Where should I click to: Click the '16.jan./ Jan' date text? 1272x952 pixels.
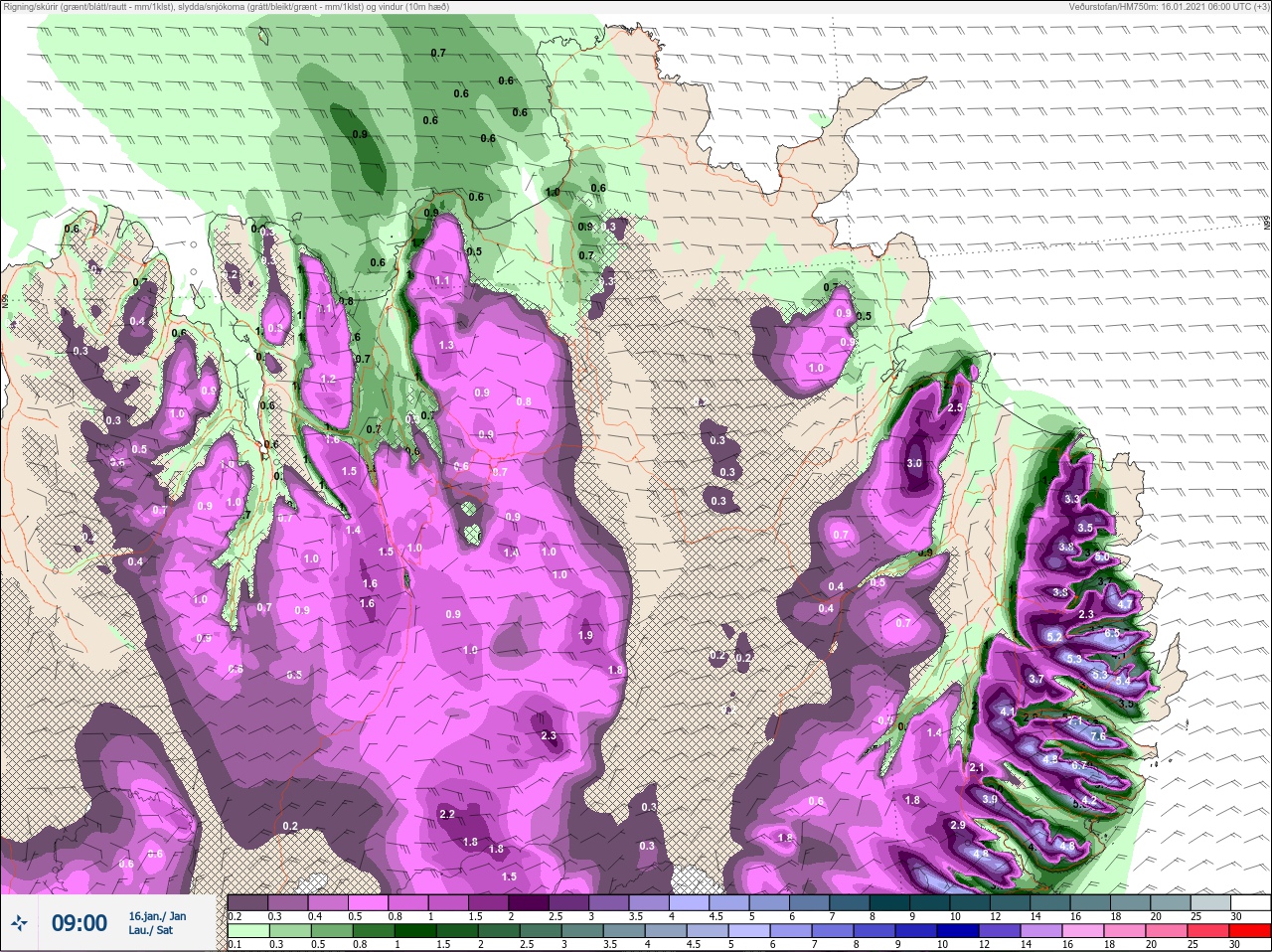[157, 915]
